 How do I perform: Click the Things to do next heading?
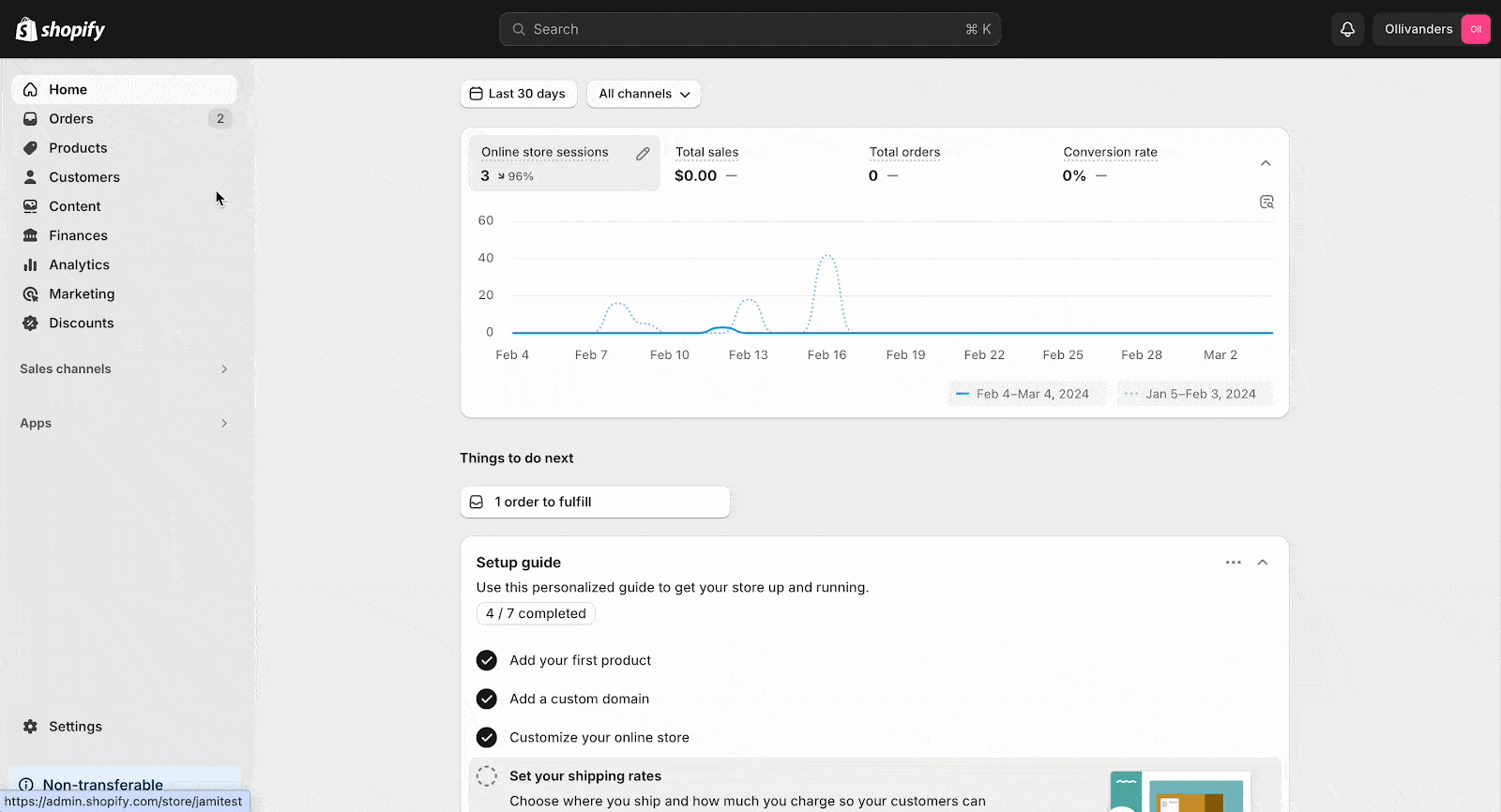point(517,459)
